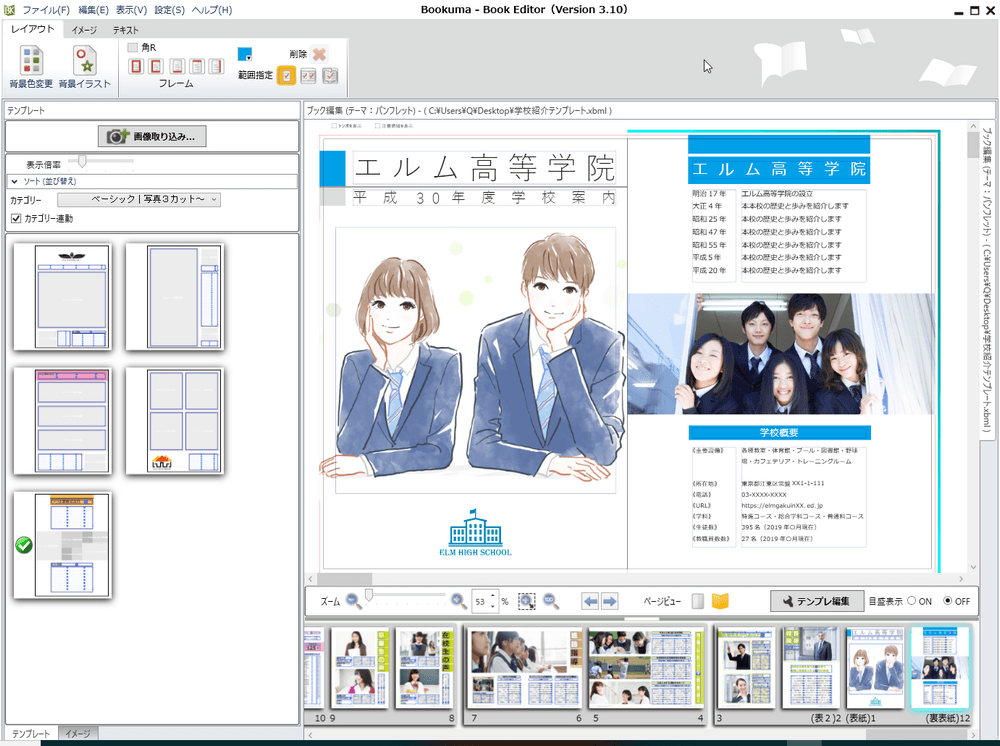Viewport: 1000px width, 746px height.
Task: Open the blue frame color dropdown
Action: [245, 54]
